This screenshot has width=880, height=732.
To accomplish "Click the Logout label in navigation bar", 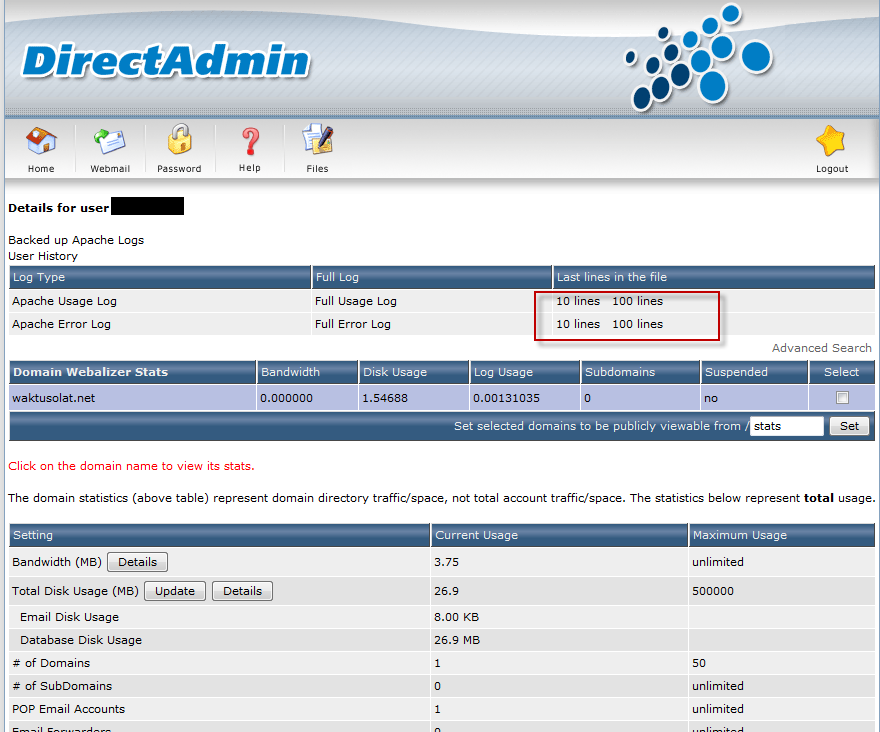I will [832, 168].
